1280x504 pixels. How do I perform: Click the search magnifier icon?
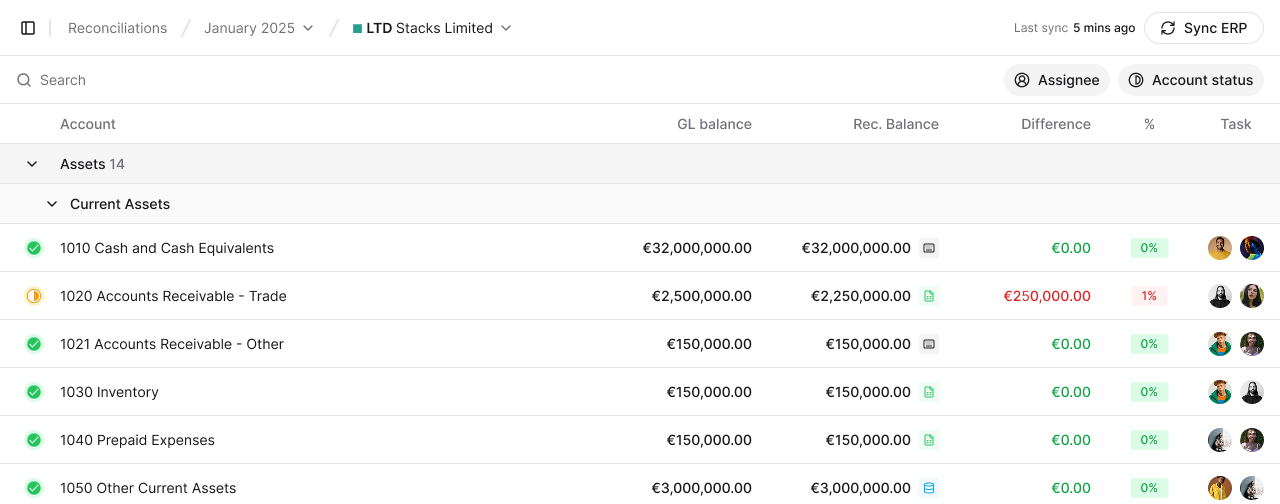coord(24,80)
